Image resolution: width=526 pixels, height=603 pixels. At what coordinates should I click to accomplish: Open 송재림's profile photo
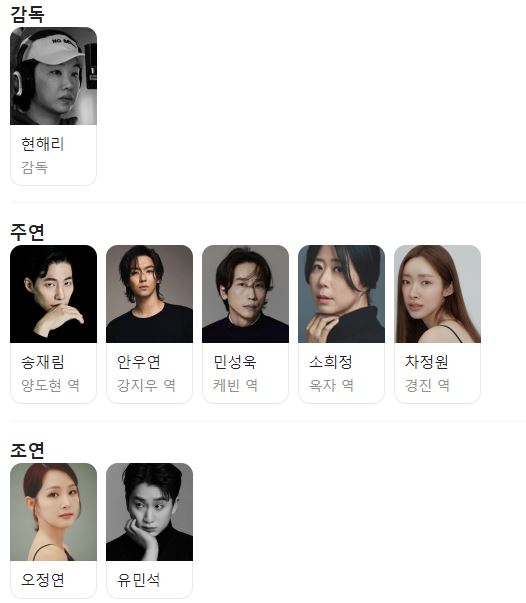(x=53, y=294)
